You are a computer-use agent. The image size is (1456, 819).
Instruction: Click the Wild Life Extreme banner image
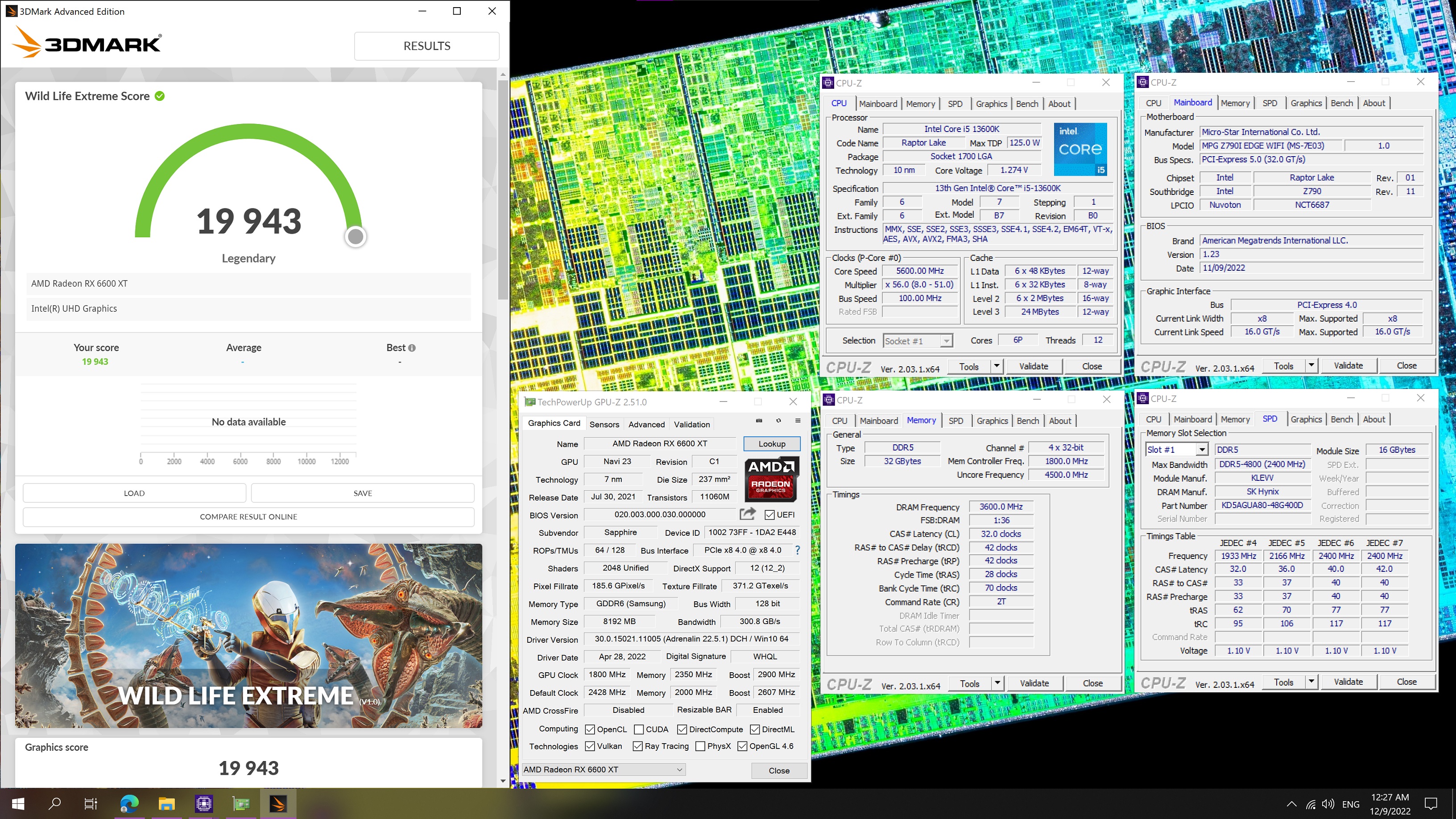pos(248,635)
